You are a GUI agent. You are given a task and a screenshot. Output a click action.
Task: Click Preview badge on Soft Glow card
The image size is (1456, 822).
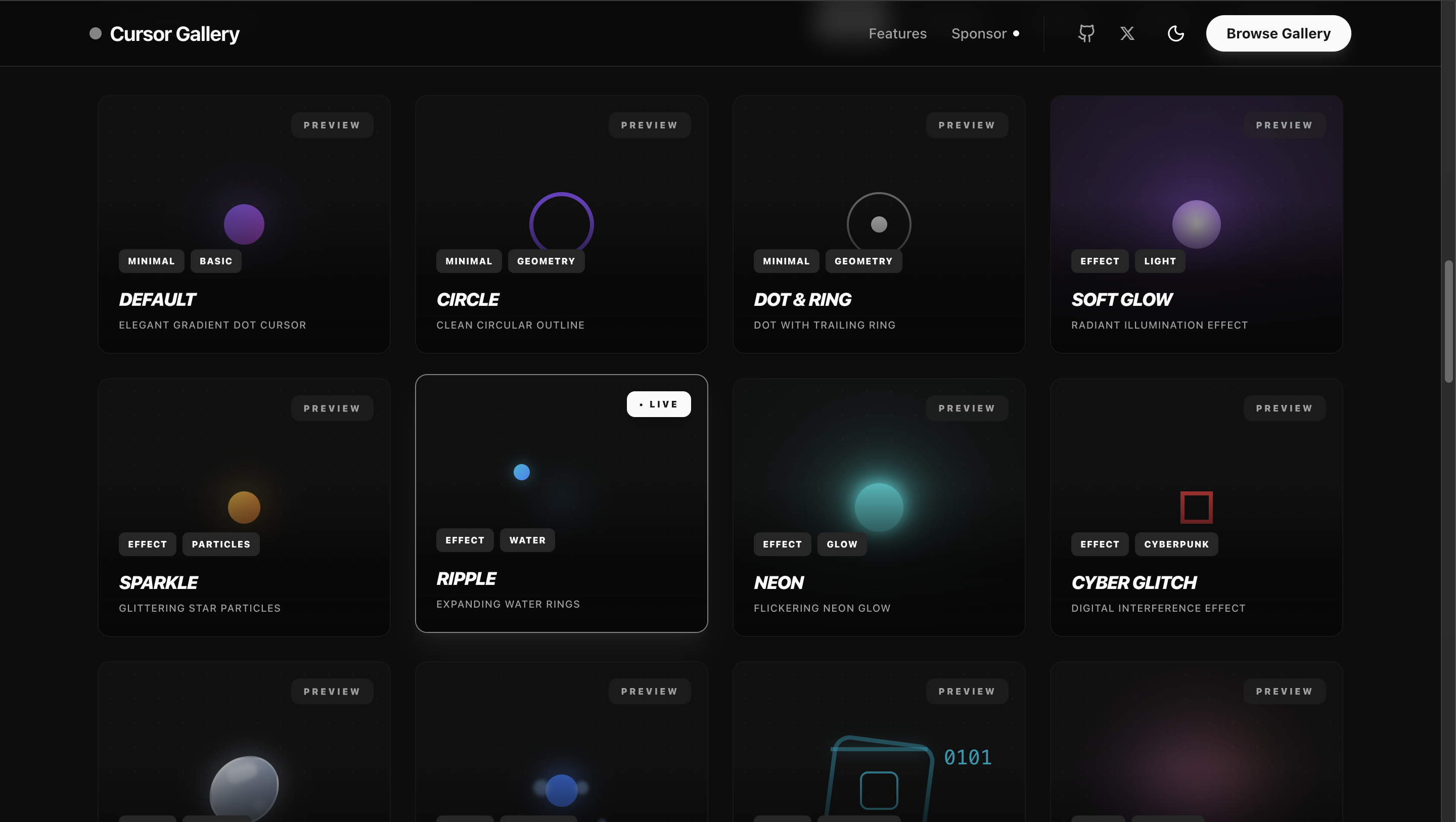(x=1284, y=125)
